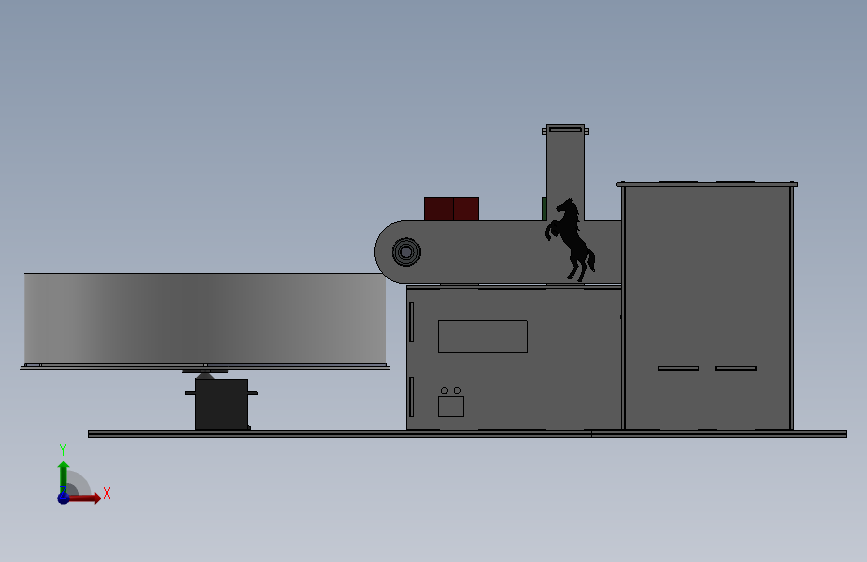Select the cap at the top of the column

pyautogui.click(x=565, y=129)
